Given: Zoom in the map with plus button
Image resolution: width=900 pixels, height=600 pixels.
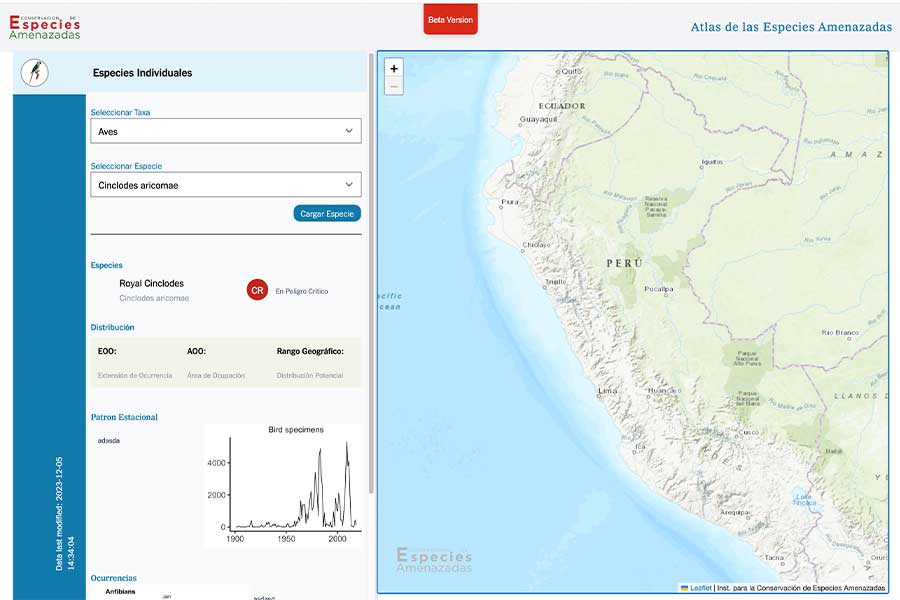Looking at the screenshot, I should coord(394,68).
